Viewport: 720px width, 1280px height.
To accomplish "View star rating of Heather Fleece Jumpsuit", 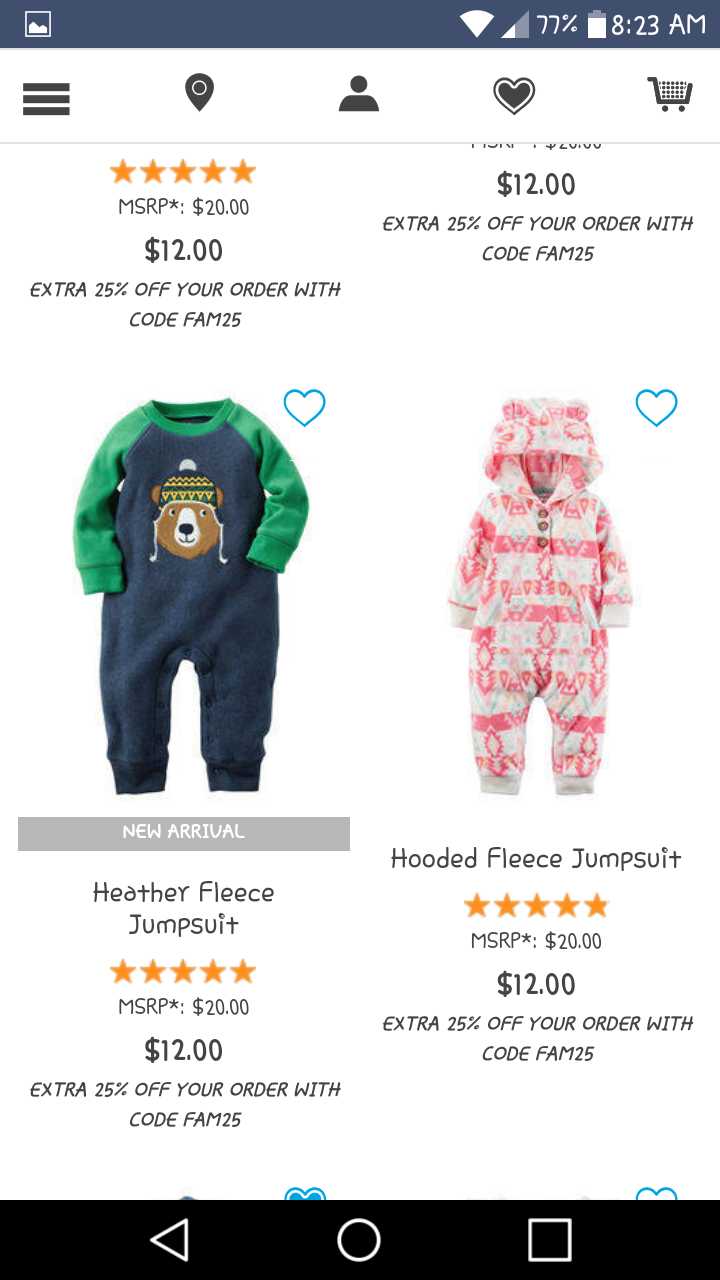I will click(183, 971).
